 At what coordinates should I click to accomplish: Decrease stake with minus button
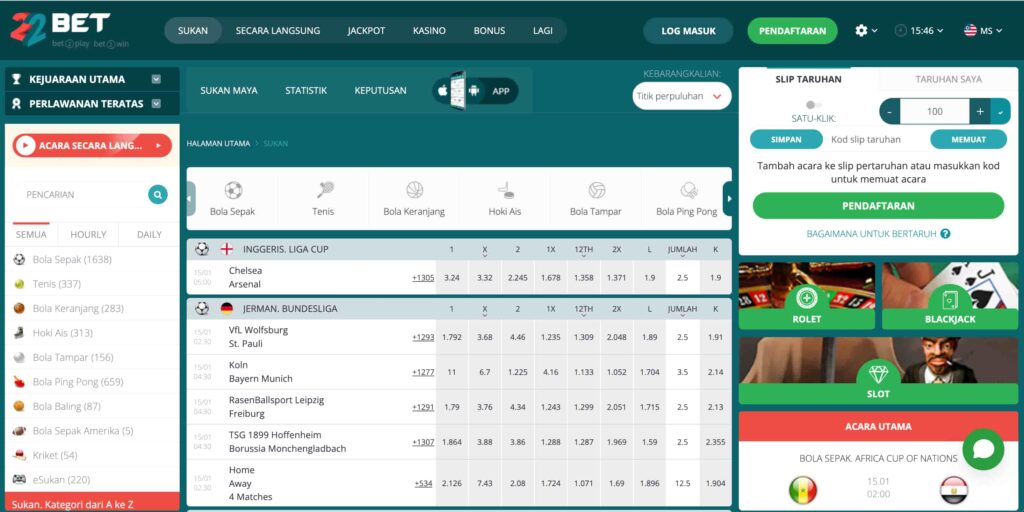click(889, 112)
